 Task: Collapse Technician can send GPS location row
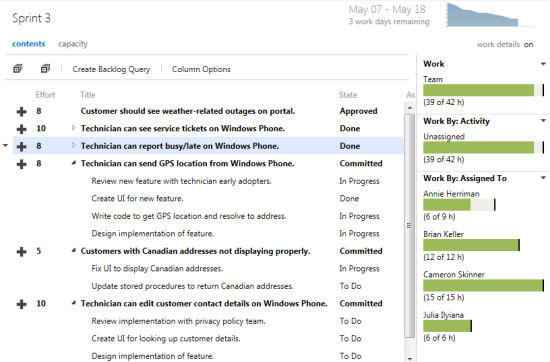click(73, 163)
